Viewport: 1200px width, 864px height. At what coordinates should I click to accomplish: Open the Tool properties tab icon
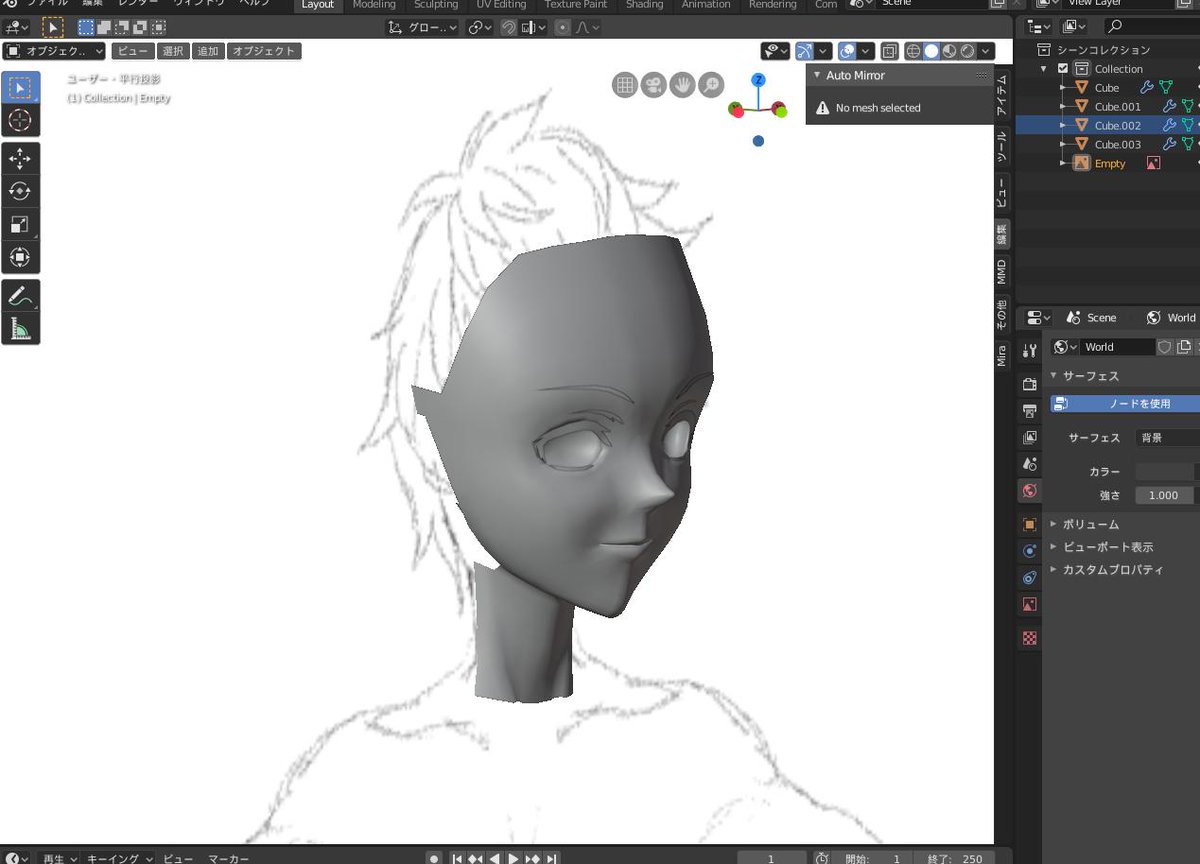tap(1030, 350)
